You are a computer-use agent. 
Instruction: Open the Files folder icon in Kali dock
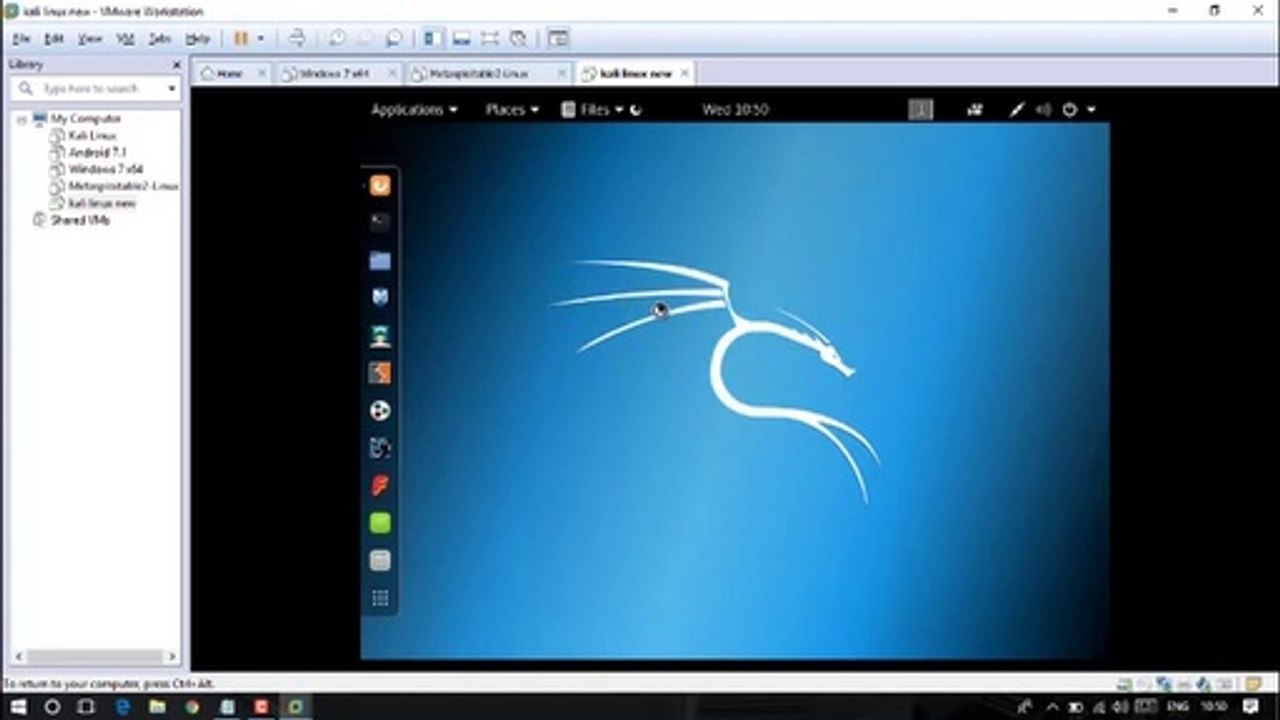pos(380,260)
